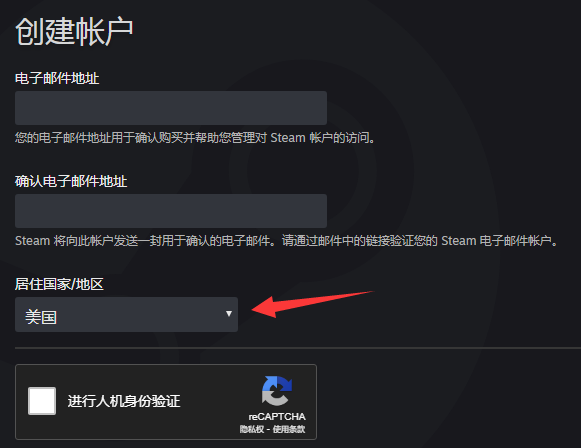
Task: Click the reCAPTCHA circular arrows logo
Action: (277, 391)
